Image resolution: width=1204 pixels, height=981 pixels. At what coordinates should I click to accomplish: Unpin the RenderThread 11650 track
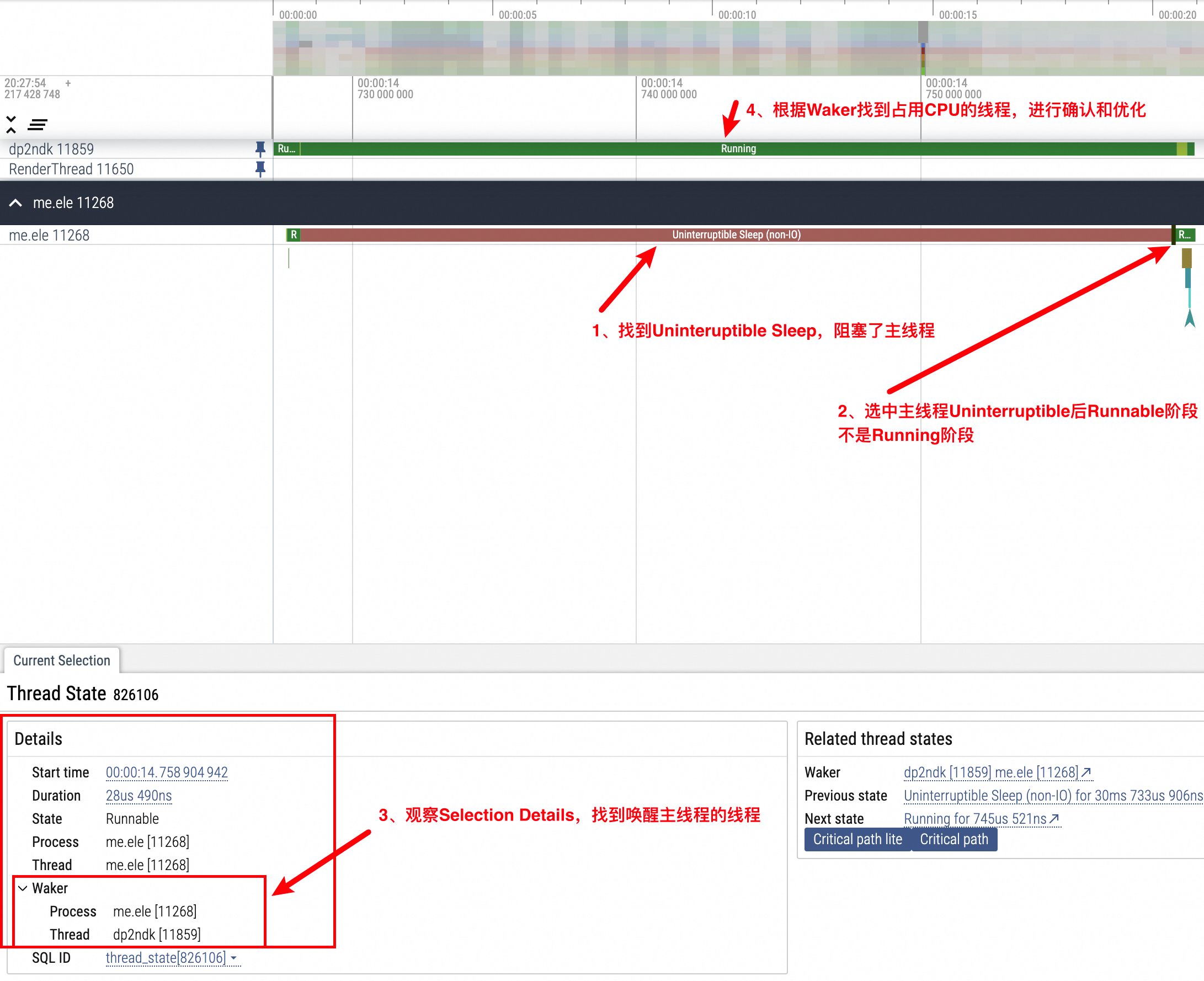coord(260,169)
